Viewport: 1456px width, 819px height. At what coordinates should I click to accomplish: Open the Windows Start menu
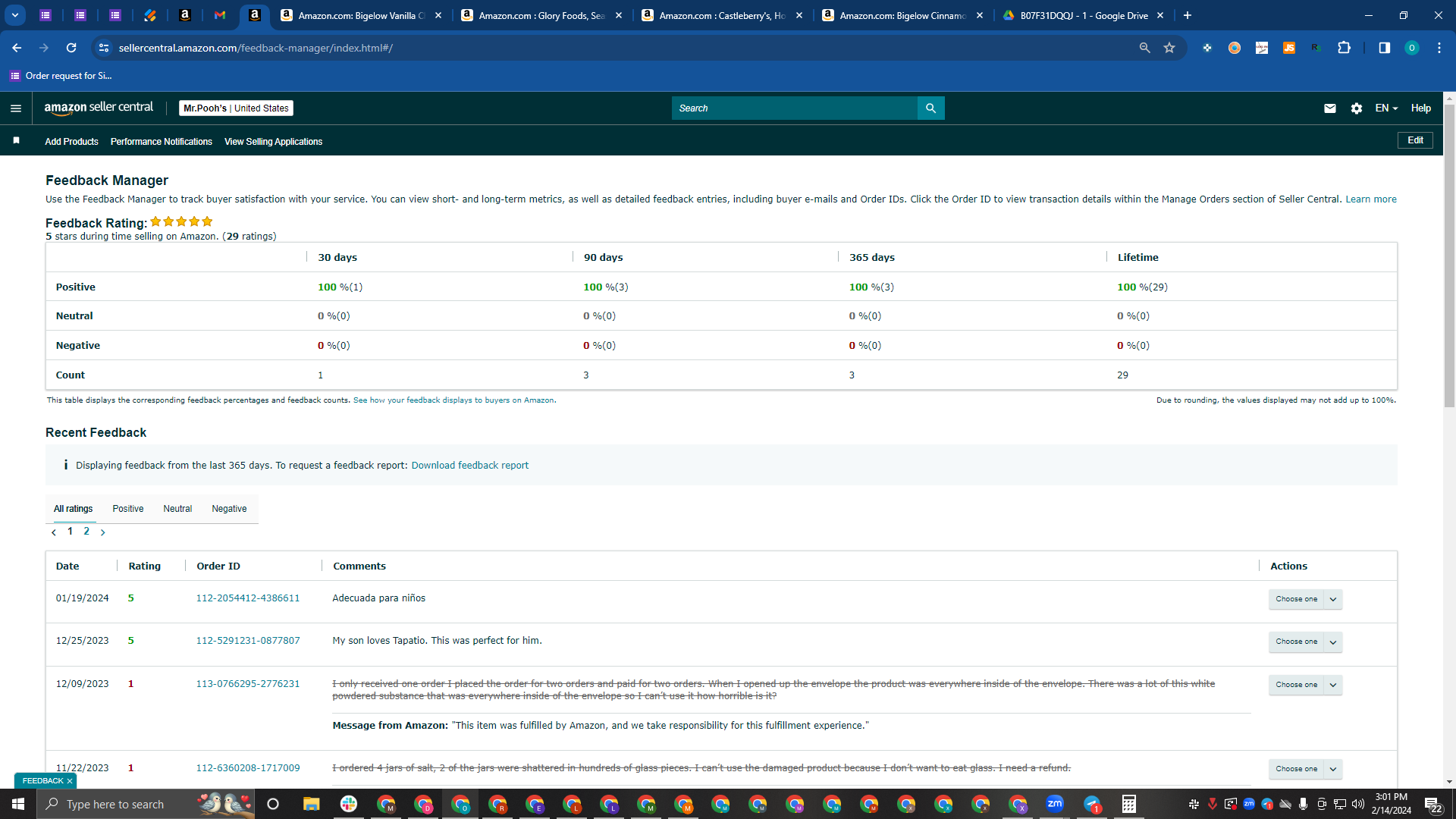click(x=18, y=804)
